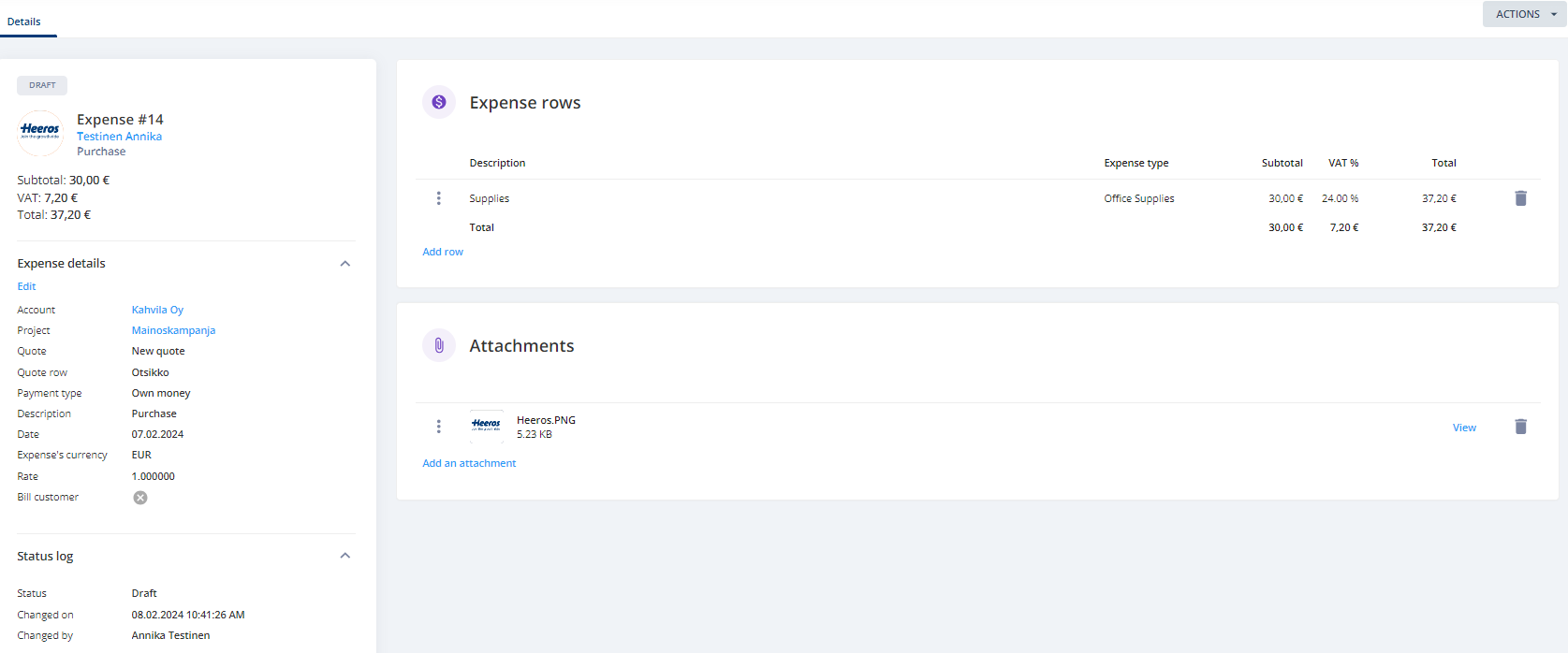Click the Attachments paperclip icon

click(x=439, y=345)
